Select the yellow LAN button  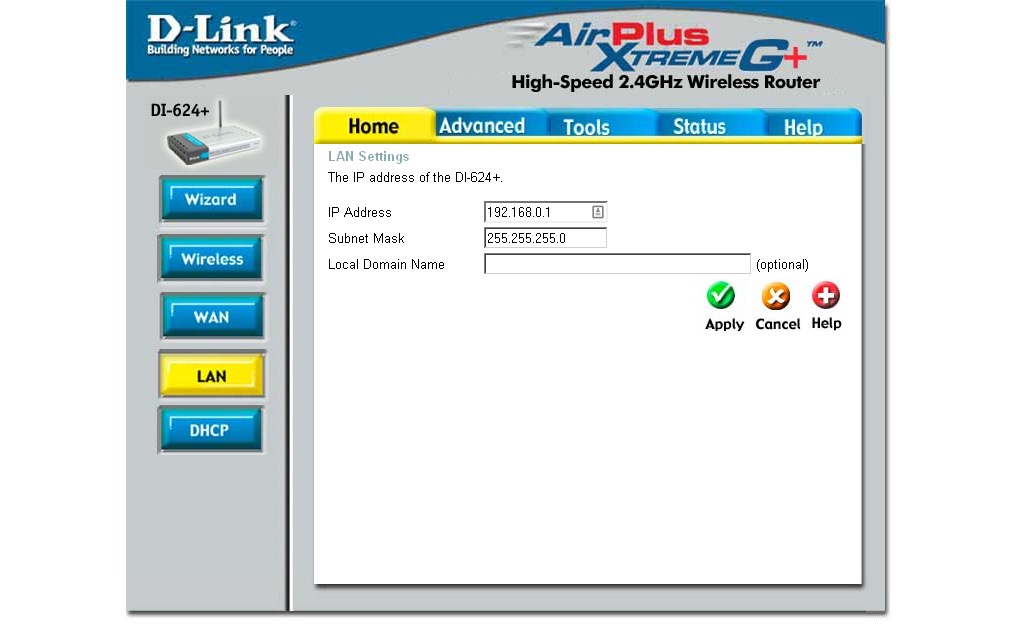click(212, 376)
